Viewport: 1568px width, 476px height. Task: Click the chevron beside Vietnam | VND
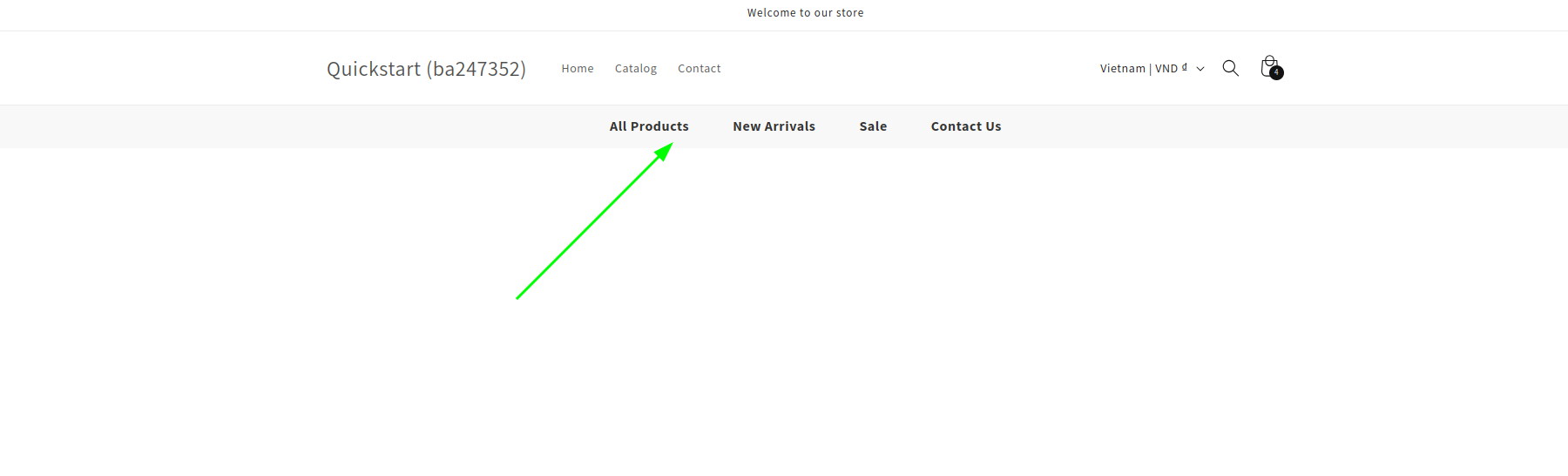pos(1200,69)
